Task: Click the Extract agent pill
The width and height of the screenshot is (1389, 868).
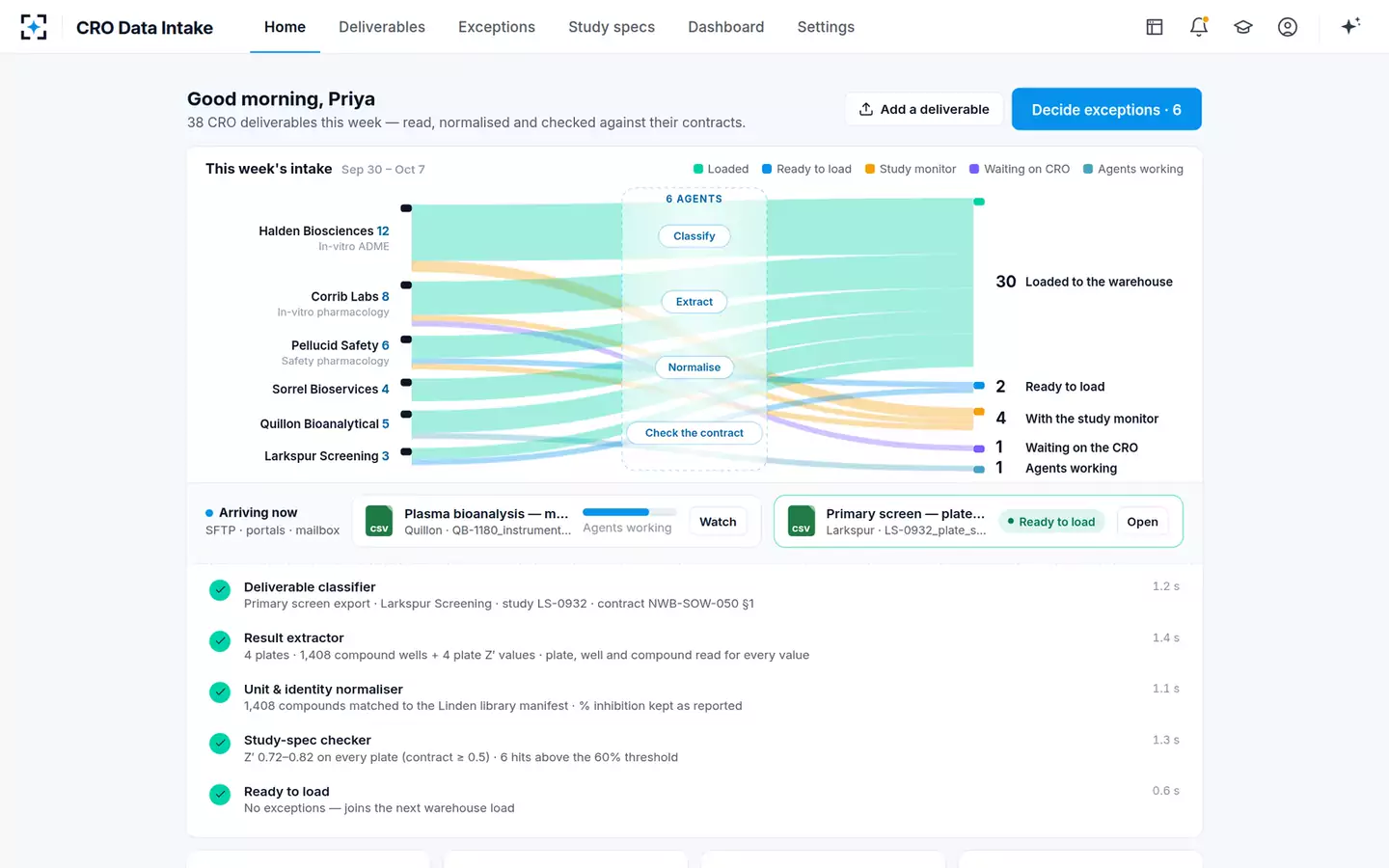Action: pos(694,302)
